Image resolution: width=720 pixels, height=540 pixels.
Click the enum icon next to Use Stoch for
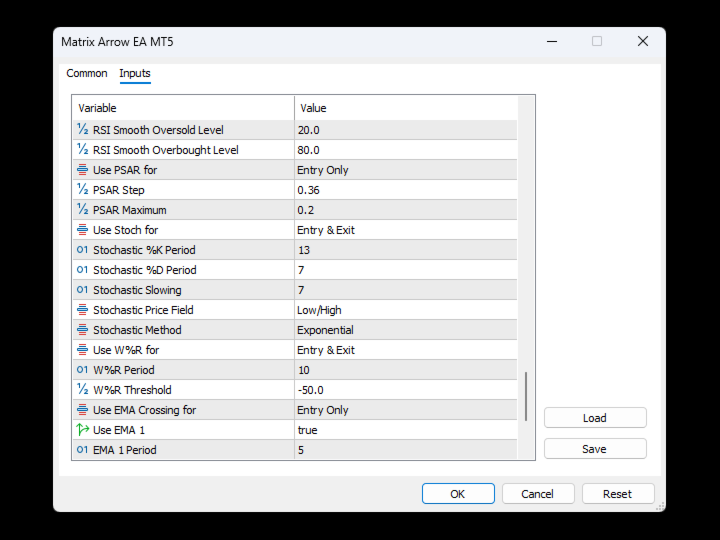82,230
